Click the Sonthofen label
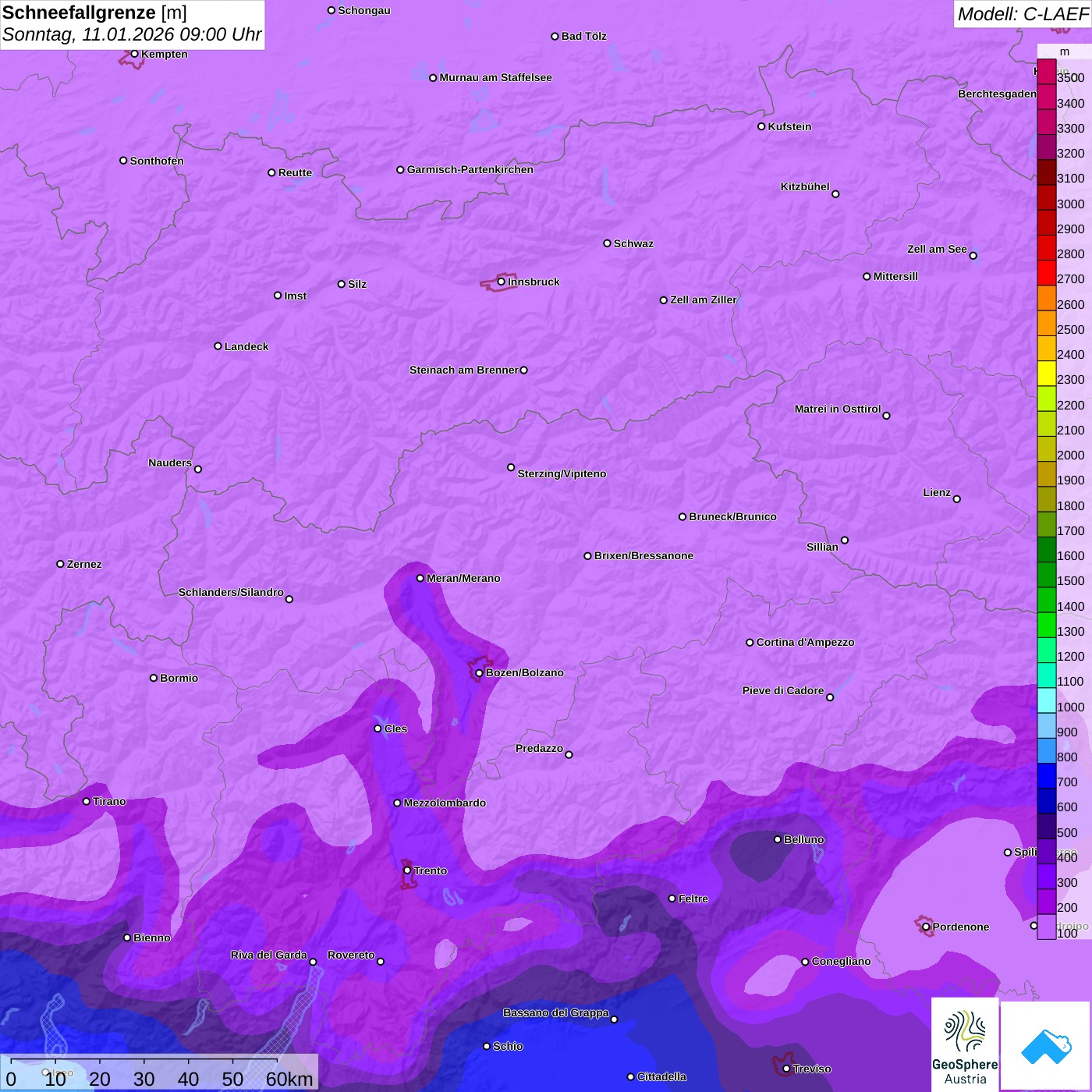The width and height of the screenshot is (1092, 1092). tap(157, 161)
